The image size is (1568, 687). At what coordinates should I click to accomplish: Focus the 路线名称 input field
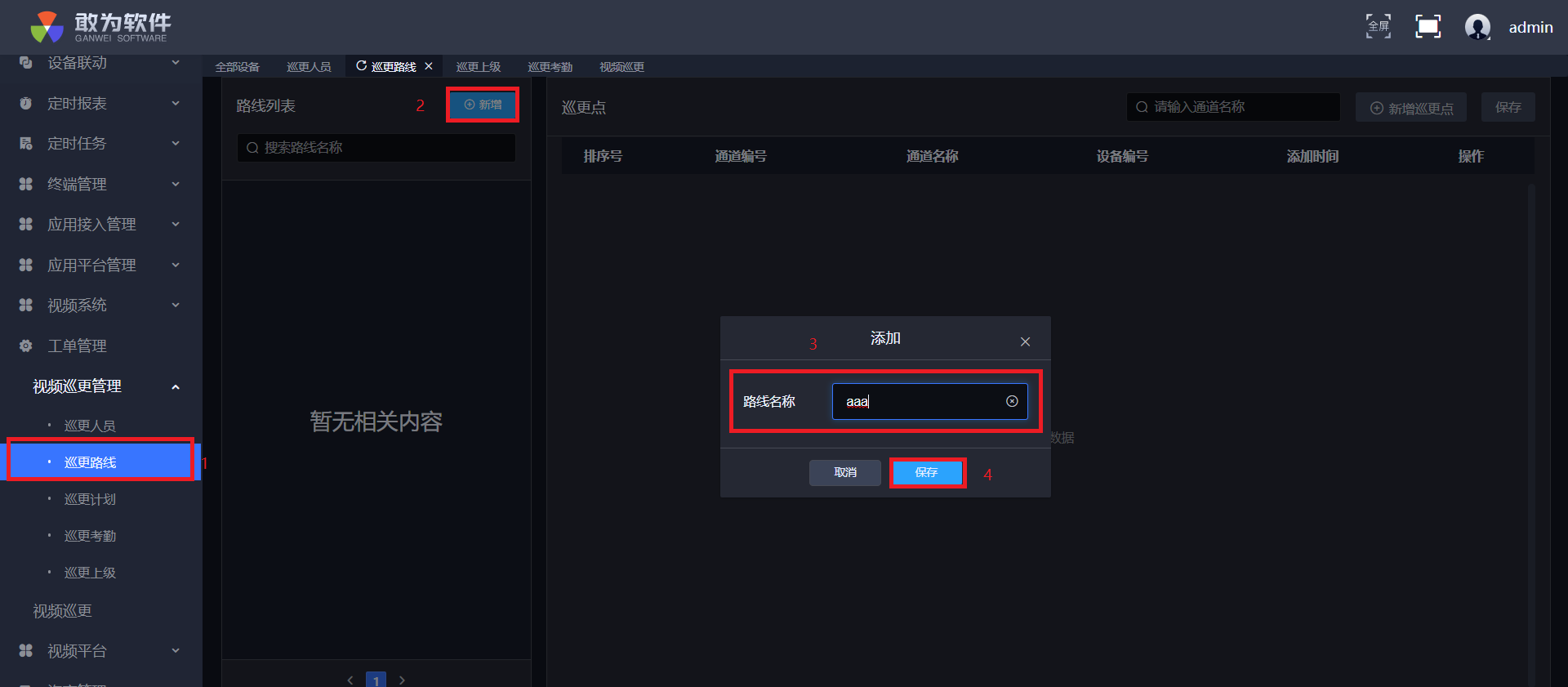[929, 401]
